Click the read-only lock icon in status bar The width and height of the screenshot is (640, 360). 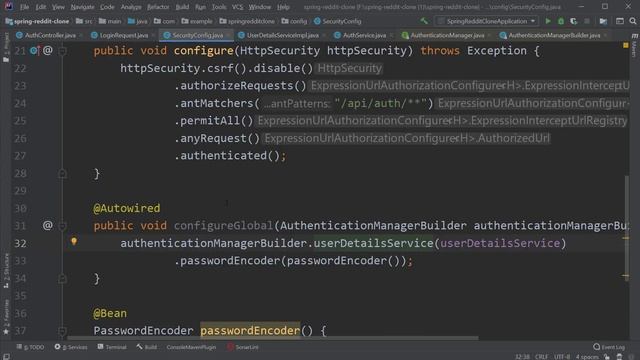click(607, 357)
